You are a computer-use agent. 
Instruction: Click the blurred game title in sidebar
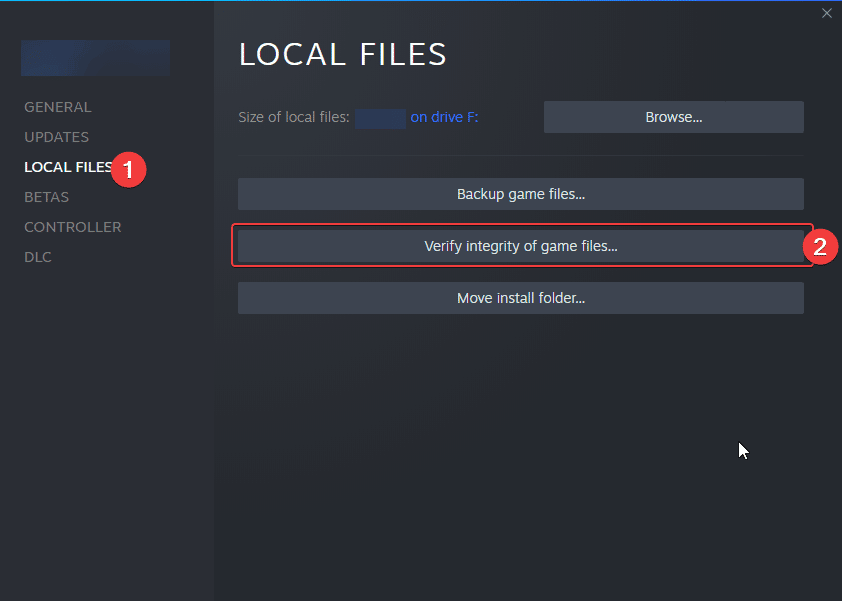click(95, 58)
